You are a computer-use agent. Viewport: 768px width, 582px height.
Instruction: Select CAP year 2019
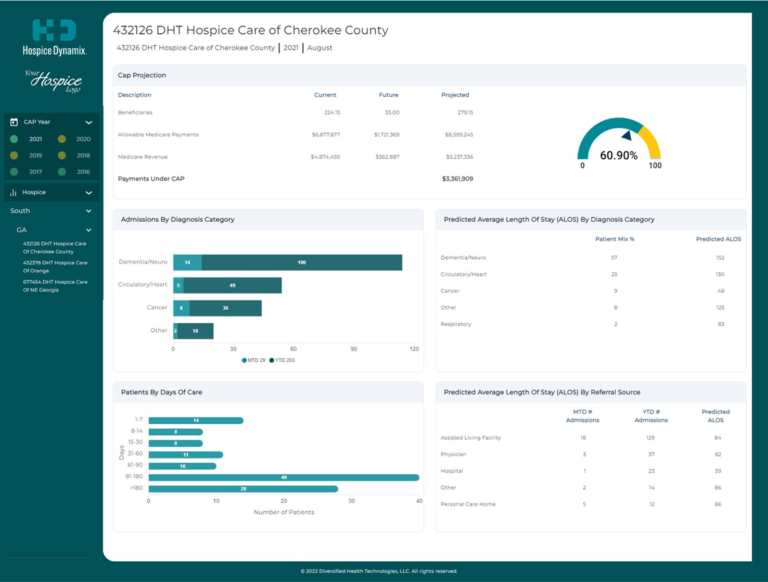pos(27,155)
